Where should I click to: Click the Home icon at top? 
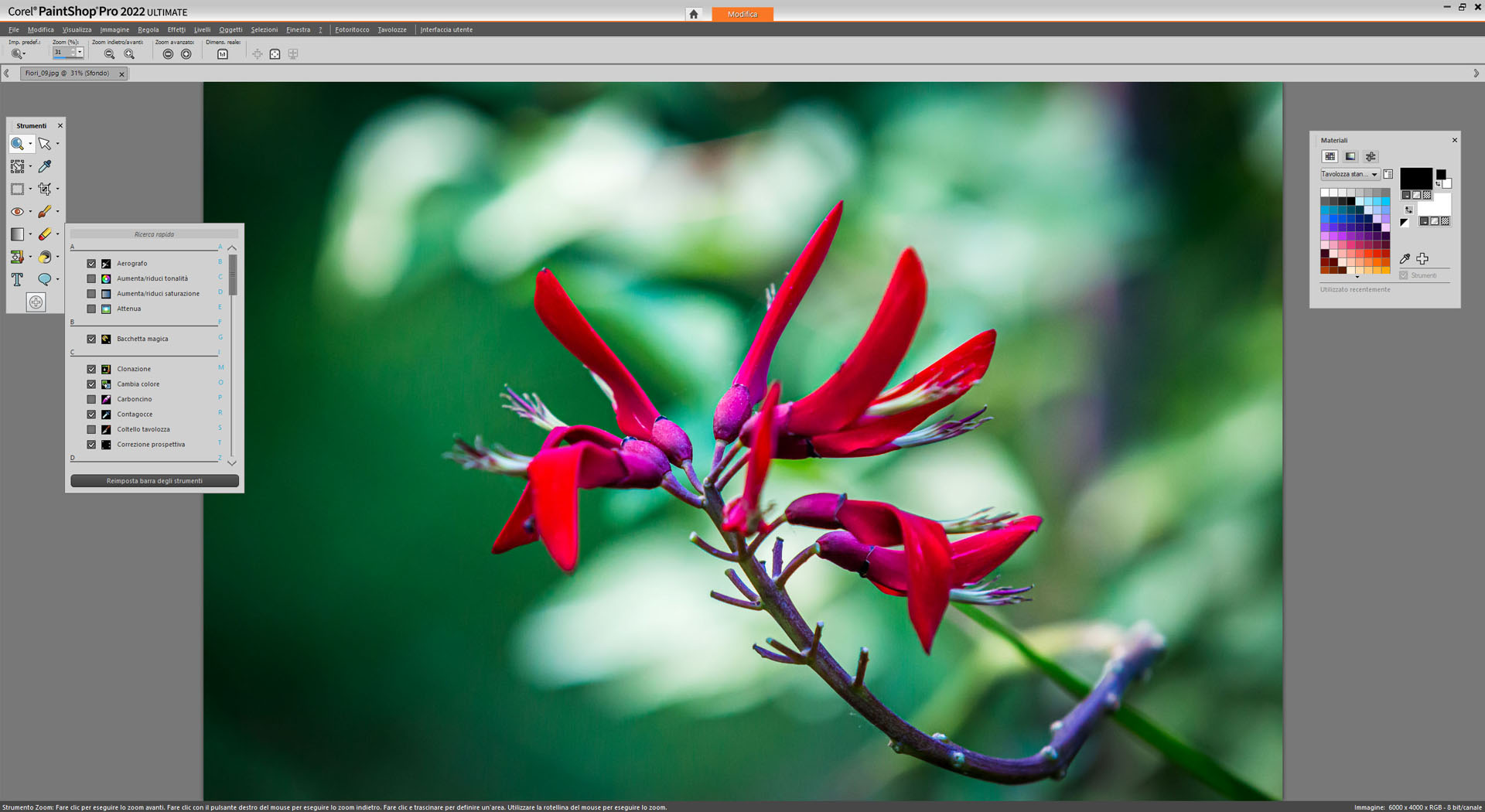pyautogui.click(x=694, y=14)
